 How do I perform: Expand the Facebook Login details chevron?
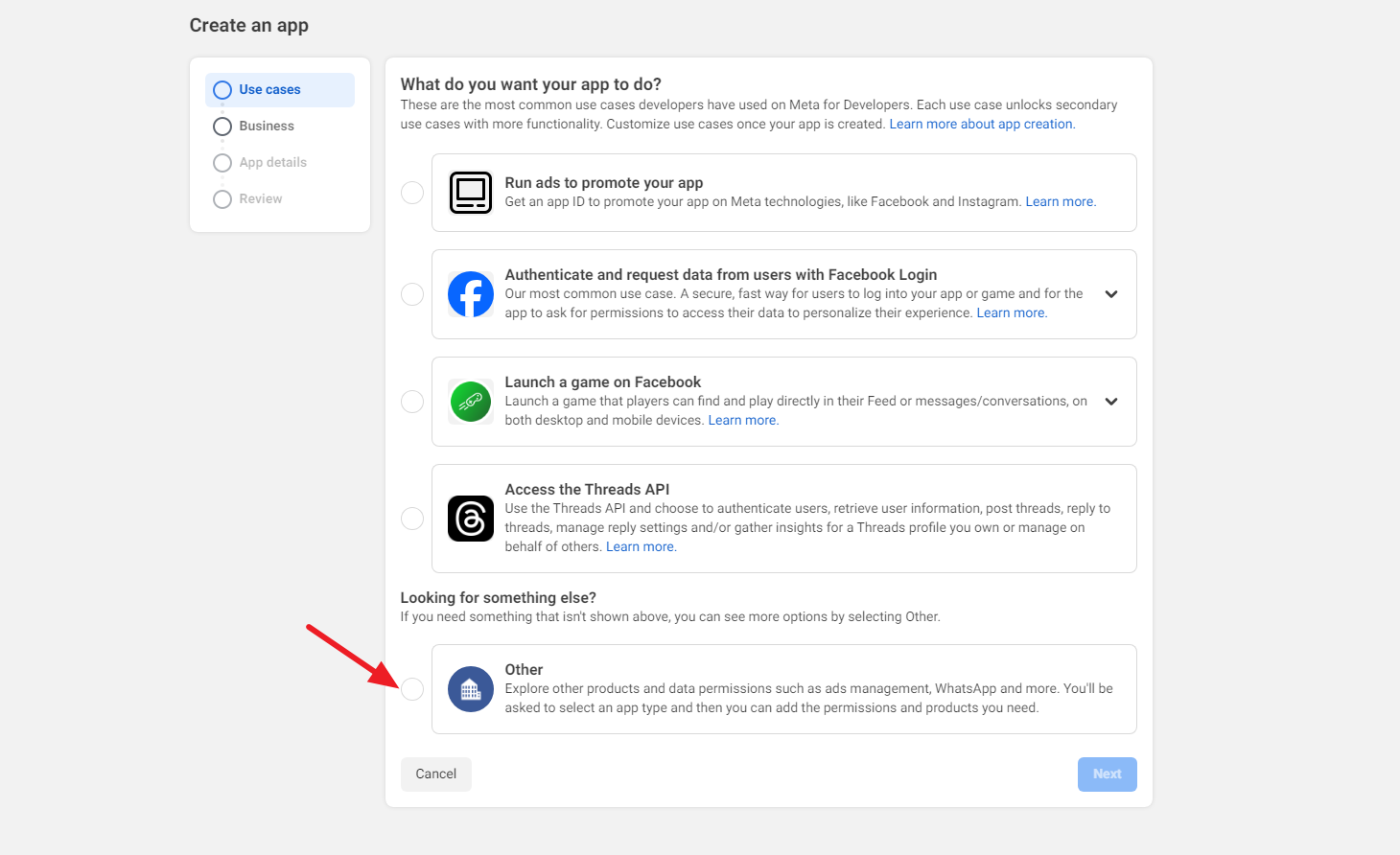(x=1110, y=294)
